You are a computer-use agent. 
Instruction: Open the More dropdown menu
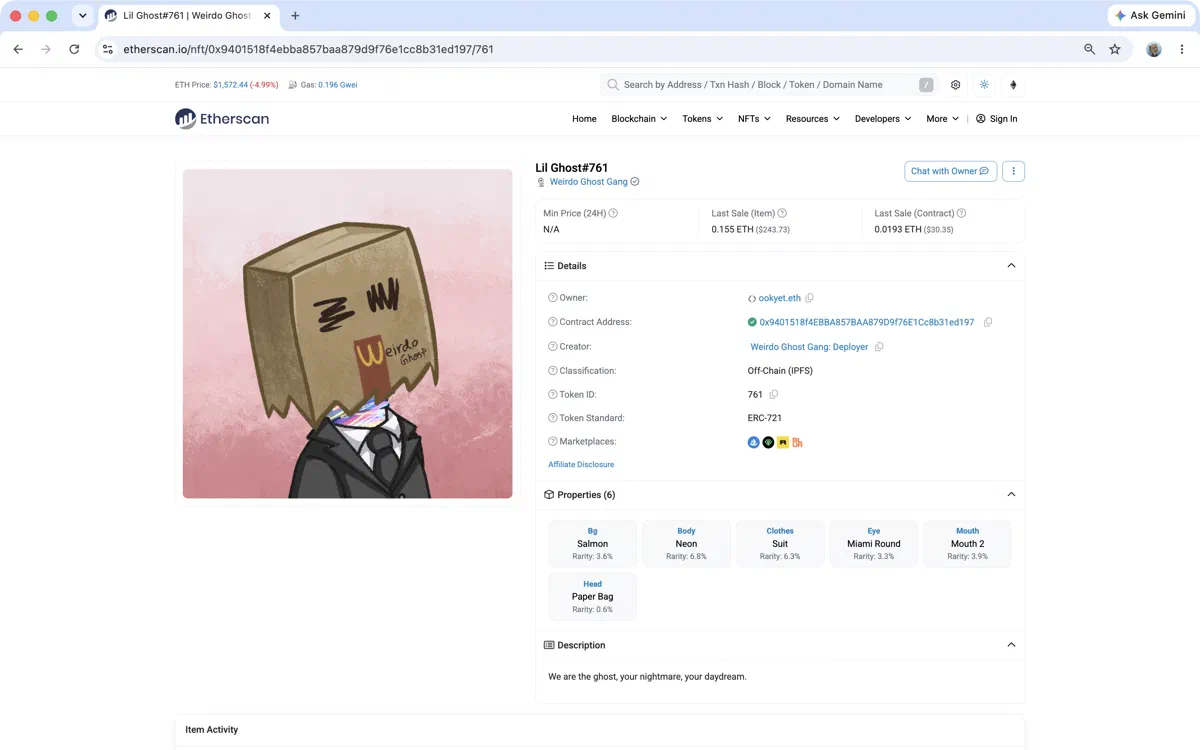click(942, 119)
